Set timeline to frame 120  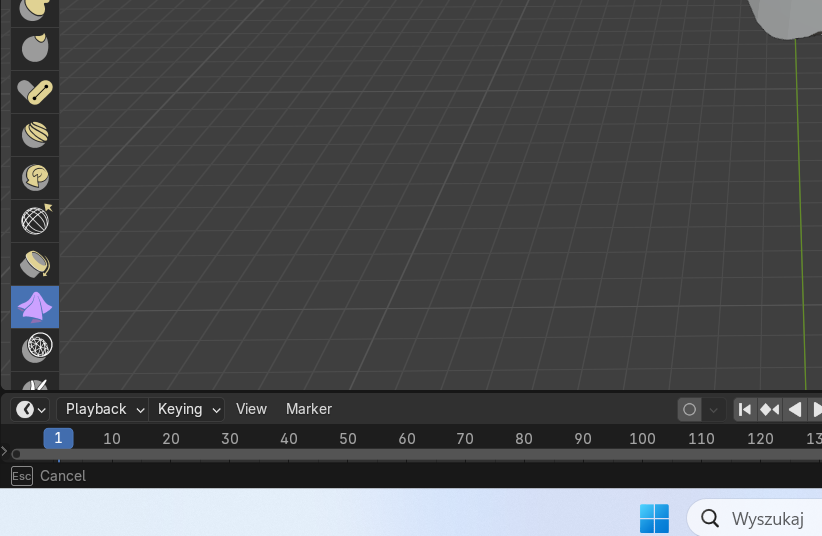point(760,438)
